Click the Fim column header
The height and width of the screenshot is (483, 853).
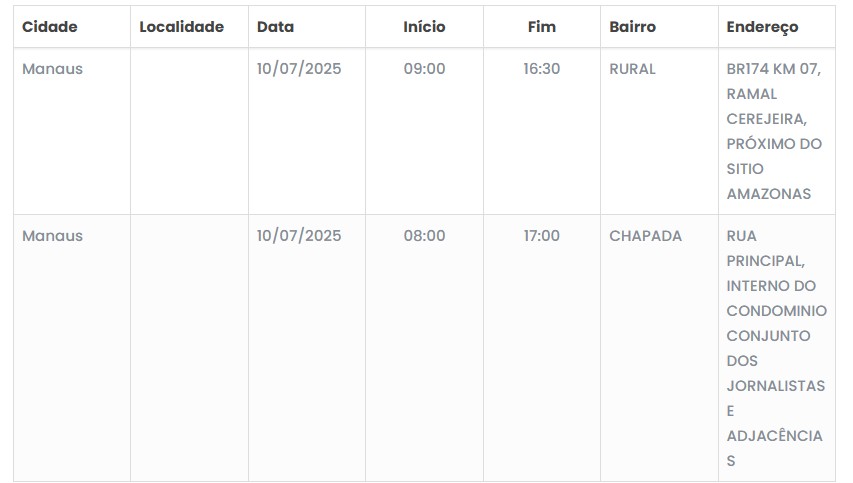click(541, 27)
